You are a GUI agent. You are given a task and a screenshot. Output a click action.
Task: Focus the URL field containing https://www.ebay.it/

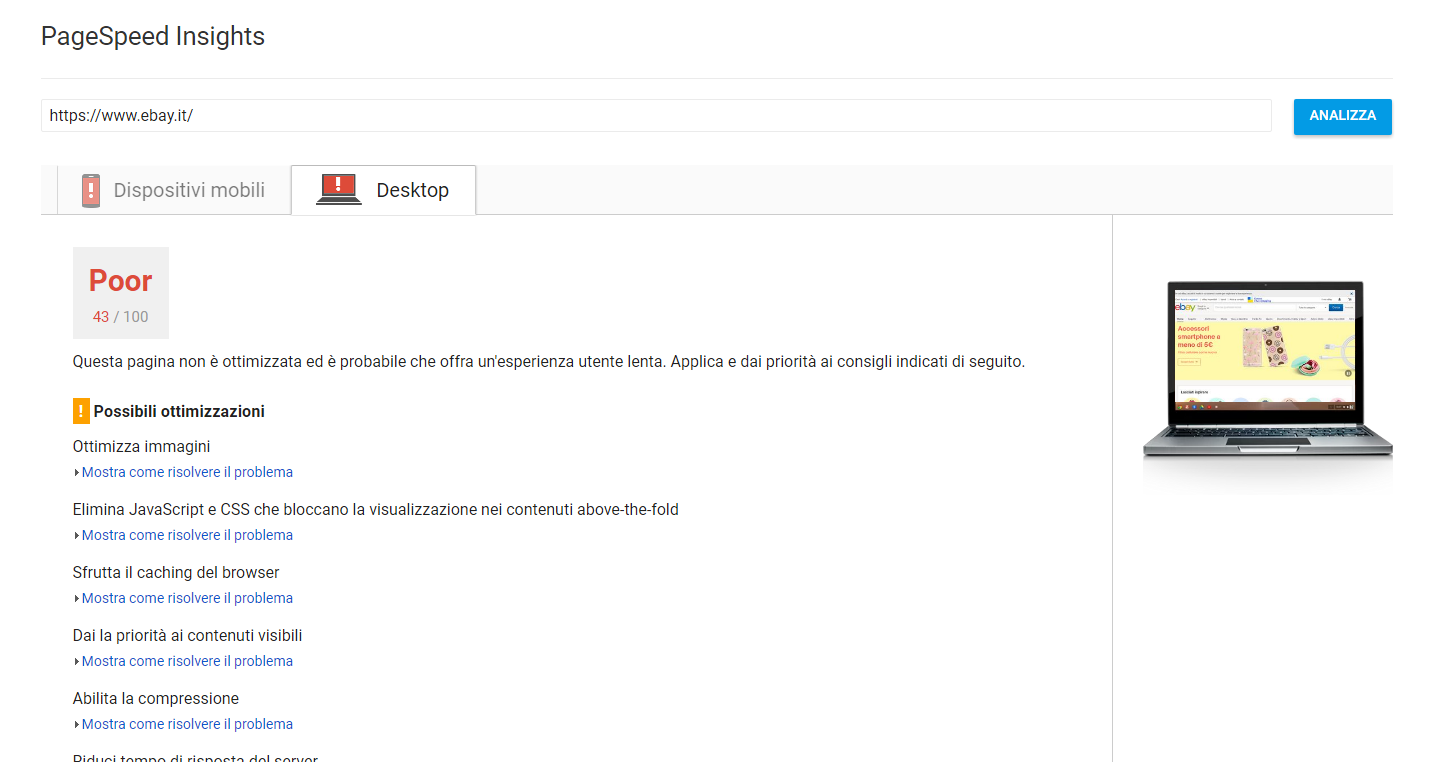(656, 116)
